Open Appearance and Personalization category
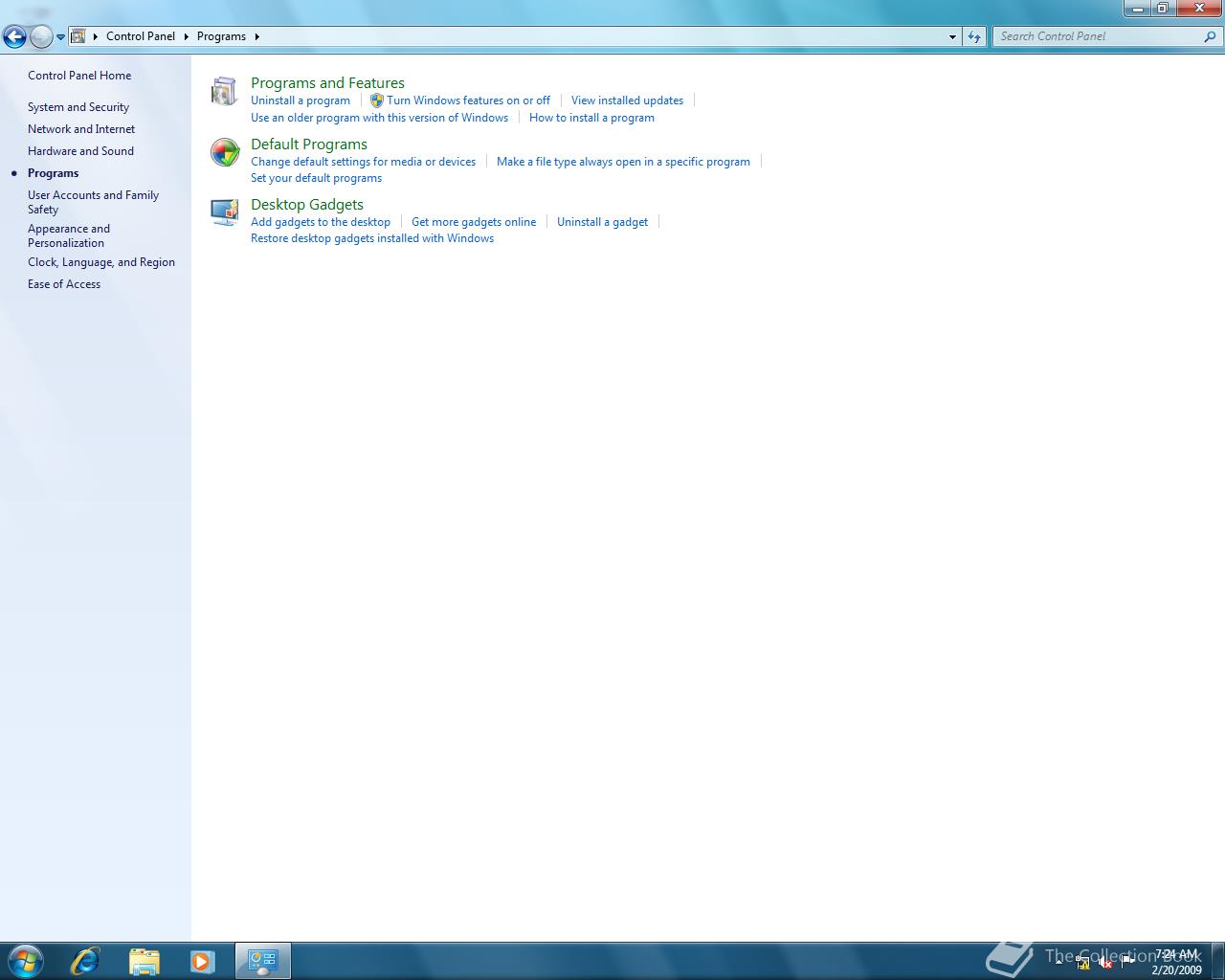 (69, 235)
